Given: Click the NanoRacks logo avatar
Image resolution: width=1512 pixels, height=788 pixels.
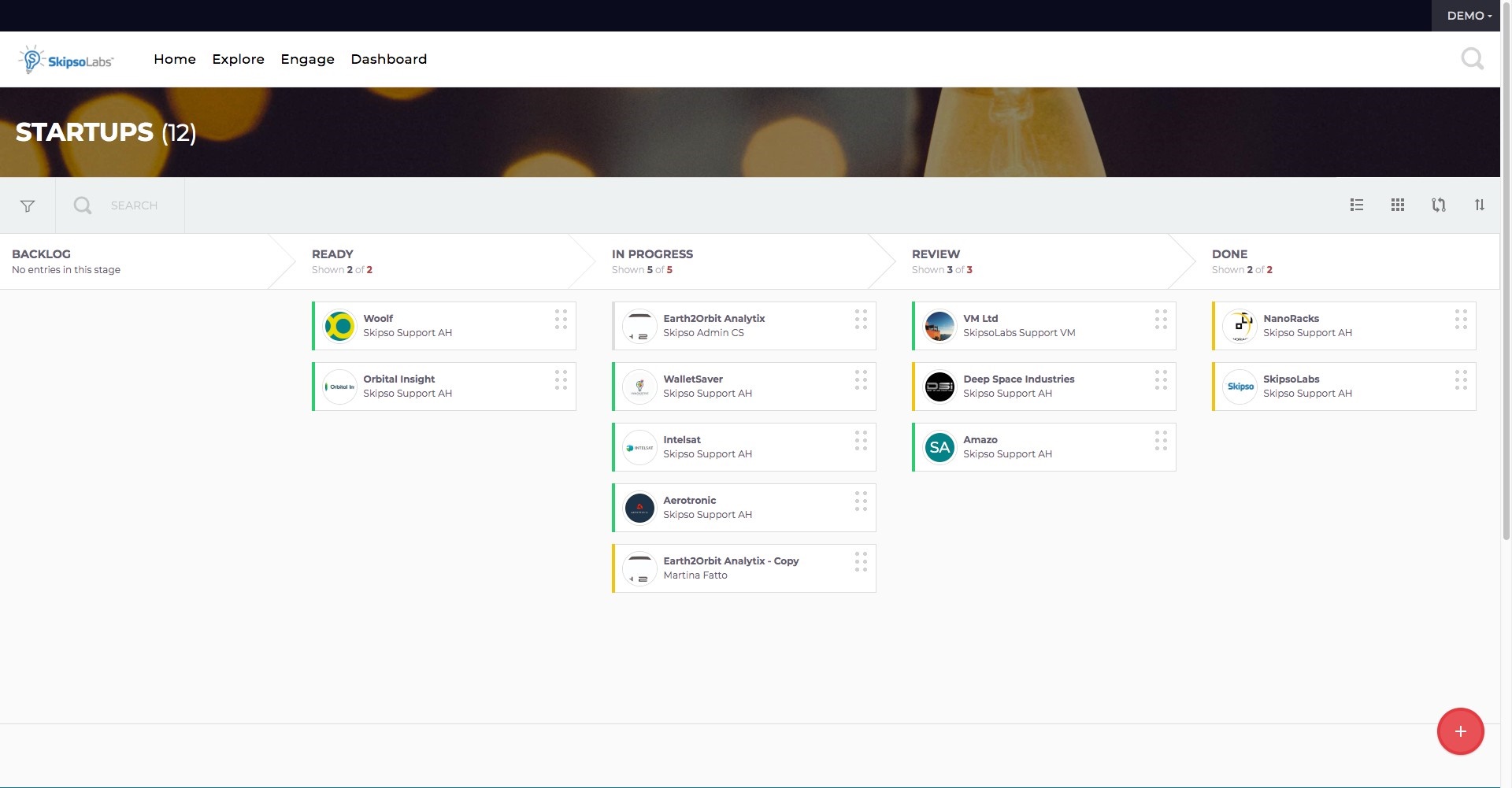Looking at the screenshot, I should coord(1240,326).
